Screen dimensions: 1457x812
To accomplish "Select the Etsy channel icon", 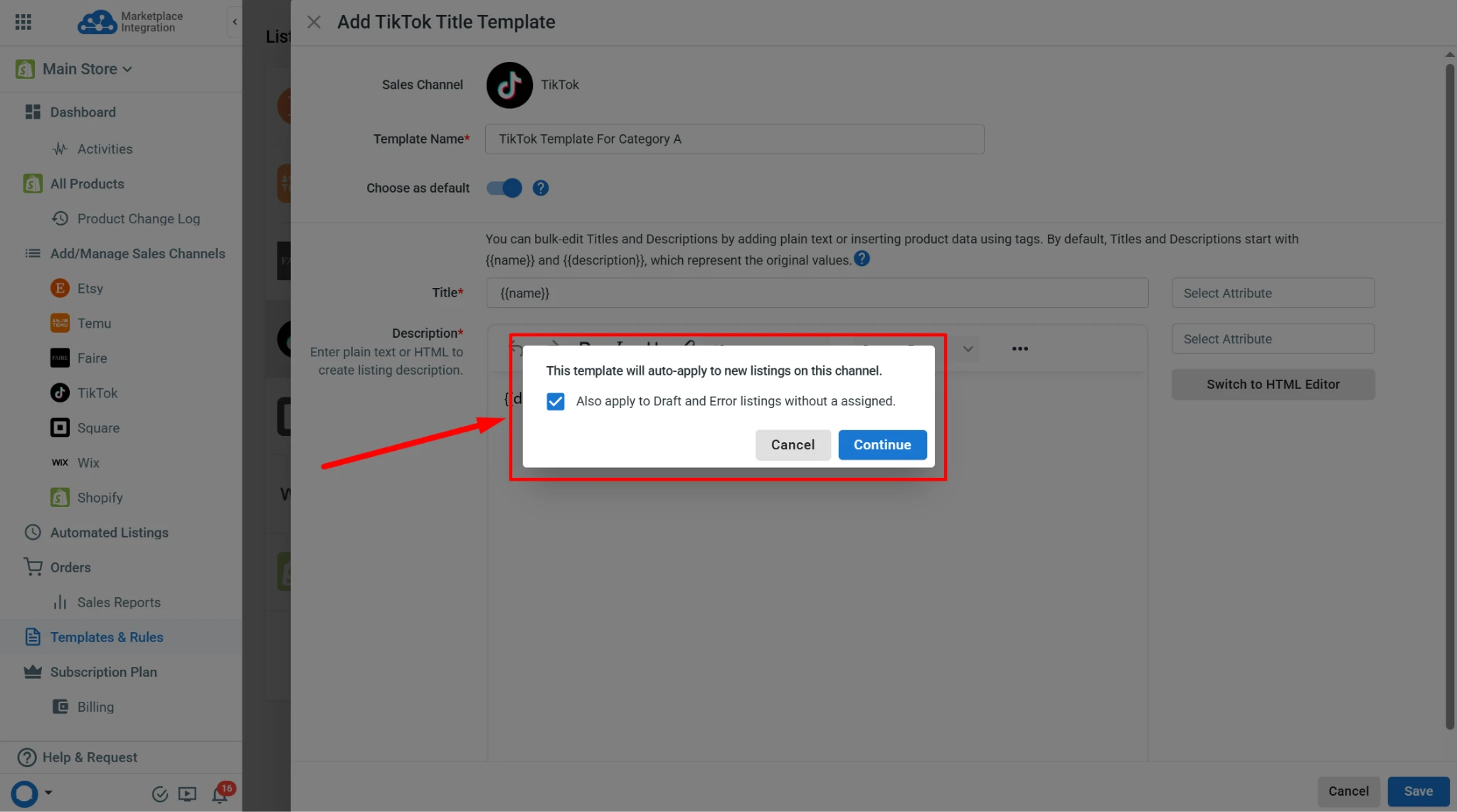I will click(x=60, y=288).
